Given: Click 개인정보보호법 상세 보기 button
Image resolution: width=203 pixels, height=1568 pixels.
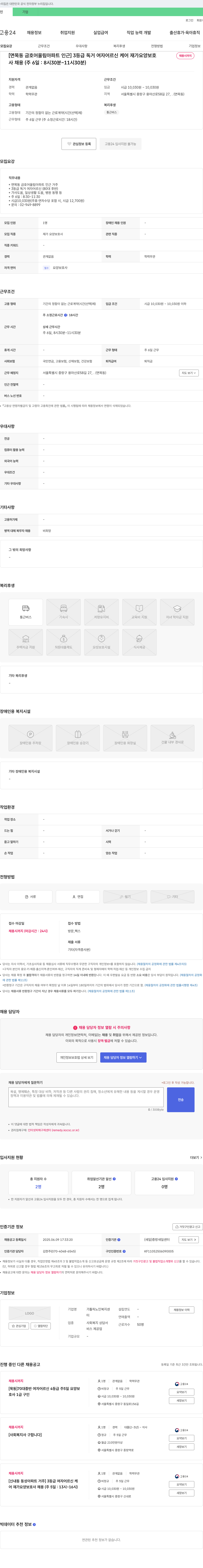Looking at the screenshot, I should [x=77, y=1057].
